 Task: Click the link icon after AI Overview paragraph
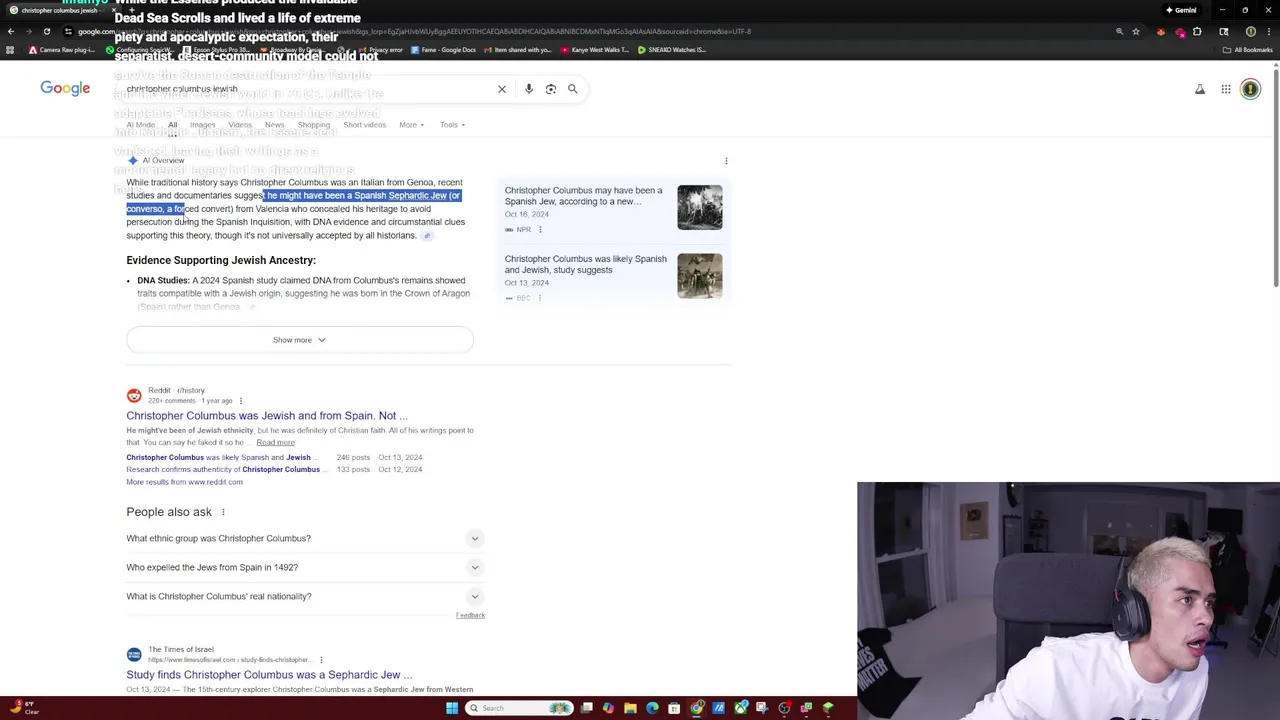tap(427, 236)
